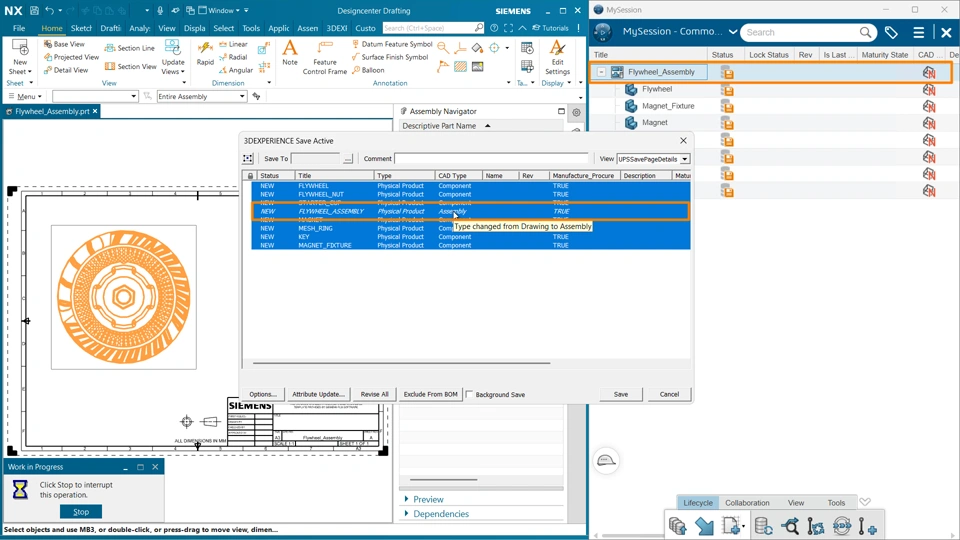The height and width of the screenshot is (540, 960).
Task: Open the hamburger menu in MySession
Action: point(919,32)
